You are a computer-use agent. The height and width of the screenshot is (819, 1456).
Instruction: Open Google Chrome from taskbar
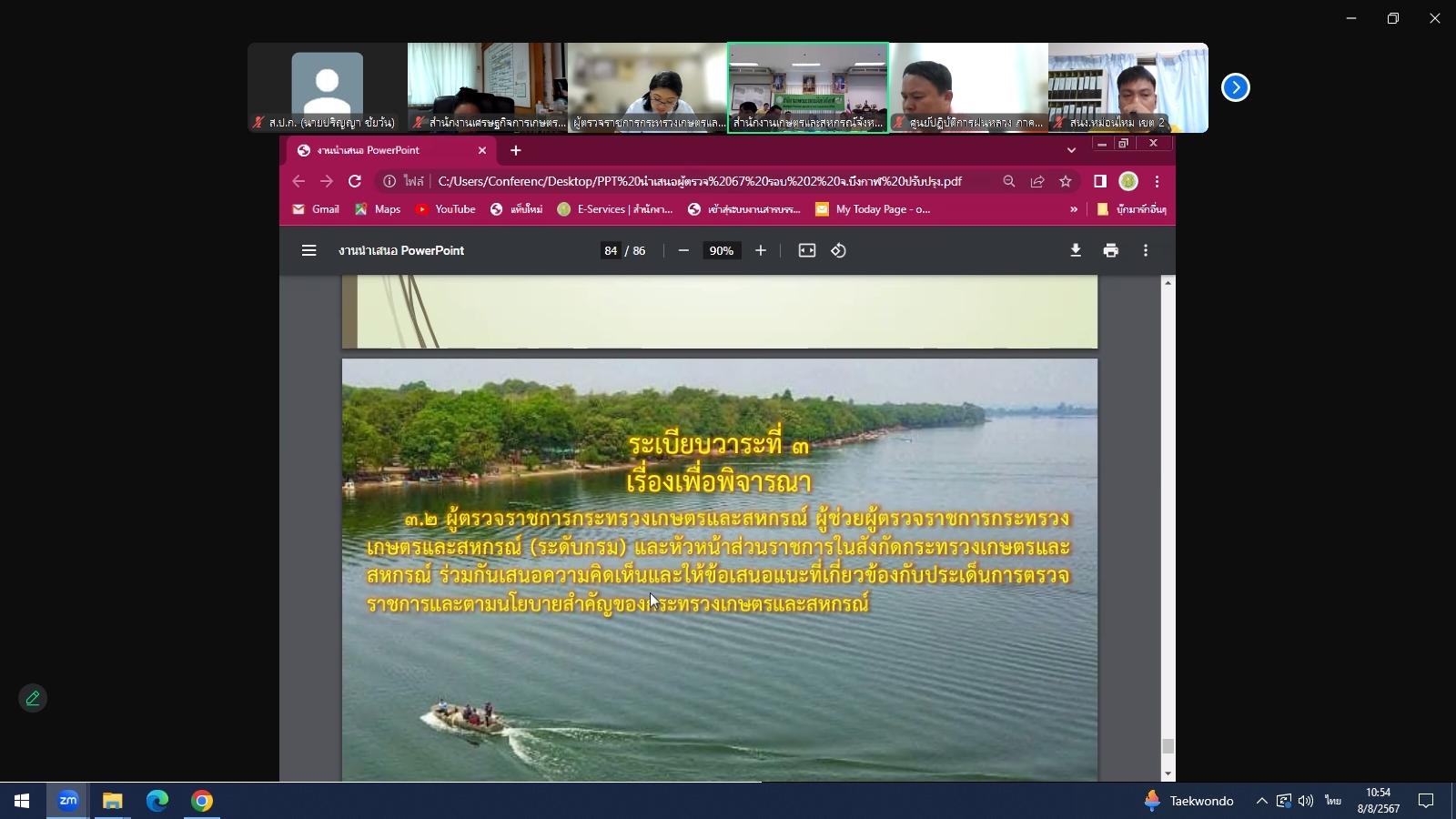tap(202, 801)
